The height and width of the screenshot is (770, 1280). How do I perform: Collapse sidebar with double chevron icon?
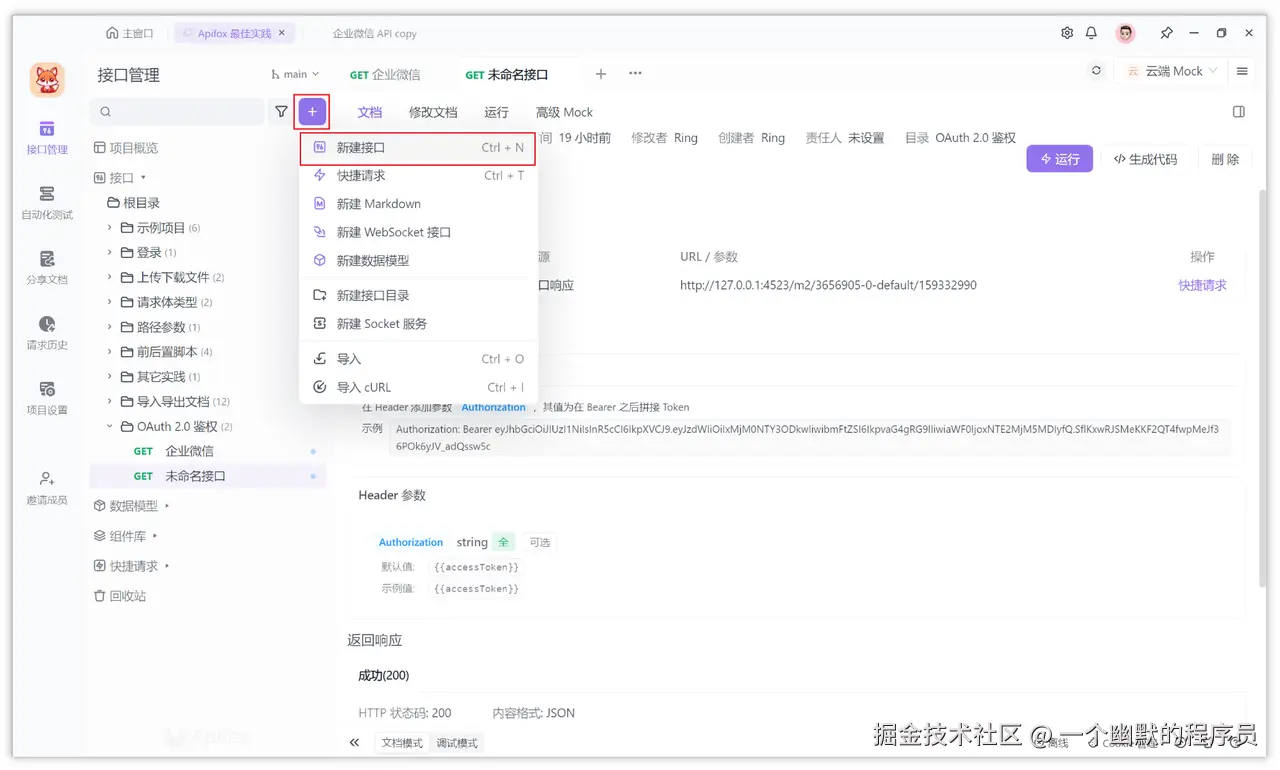coord(354,743)
